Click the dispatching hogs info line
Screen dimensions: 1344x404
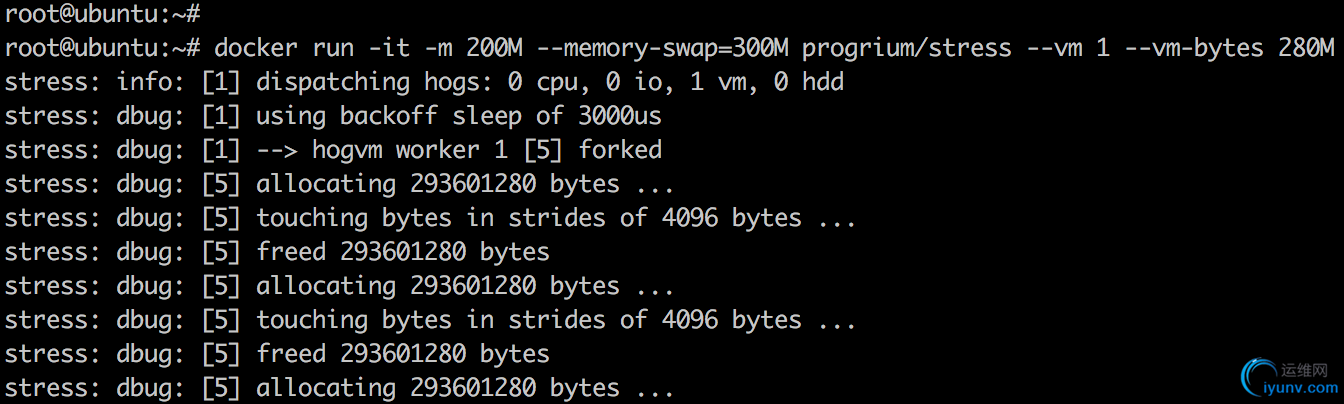pos(425,82)
